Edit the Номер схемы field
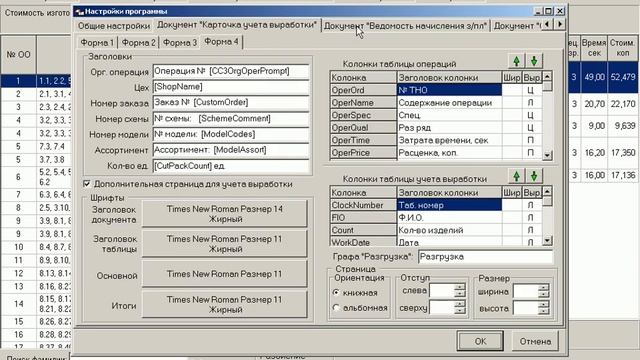Image resolution: width=640 pixels, height=360 pixels. pyautogui.click(x=231, y=119)
